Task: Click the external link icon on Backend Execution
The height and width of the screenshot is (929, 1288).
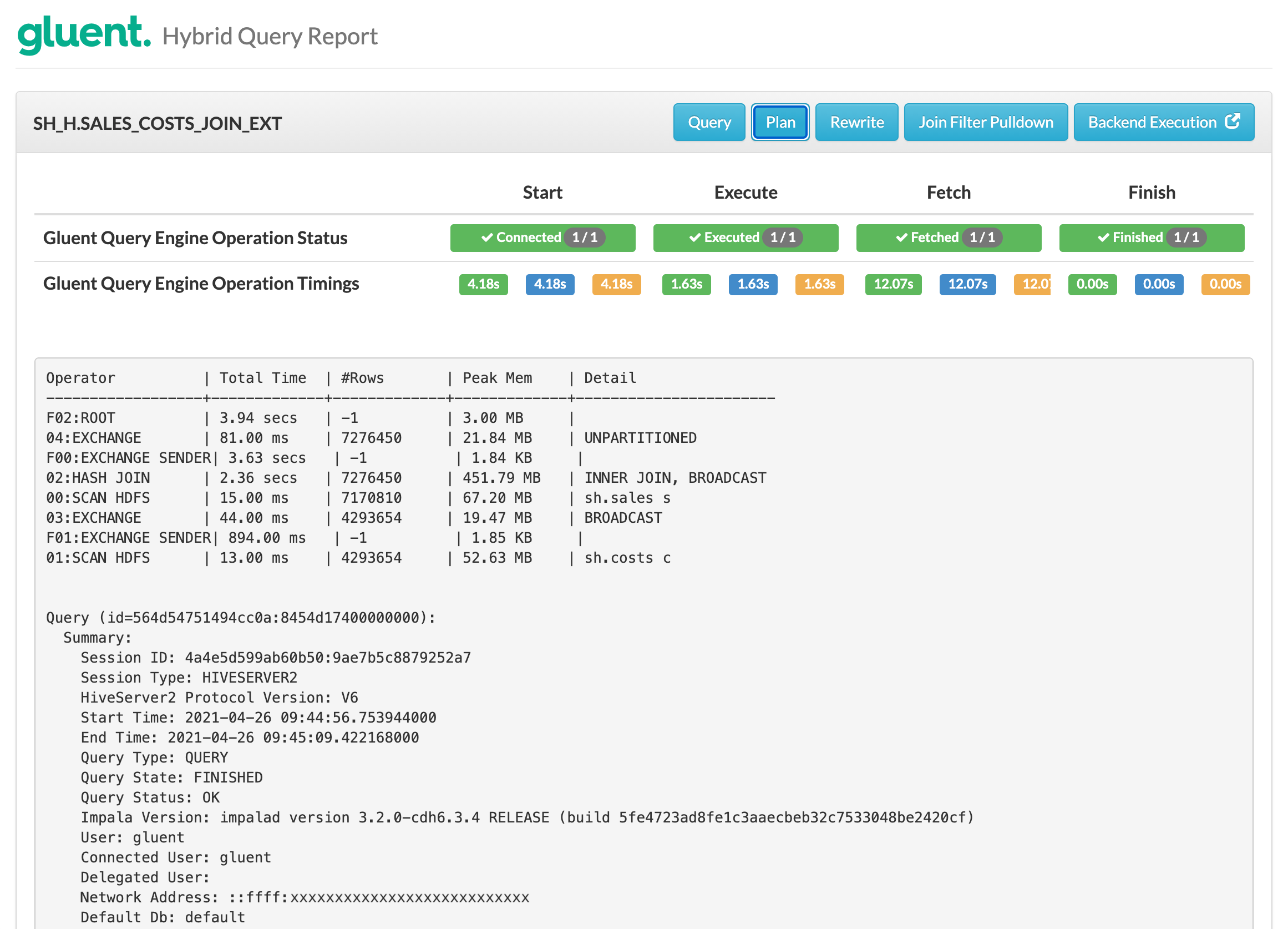Action: [x=1232, y=121]
